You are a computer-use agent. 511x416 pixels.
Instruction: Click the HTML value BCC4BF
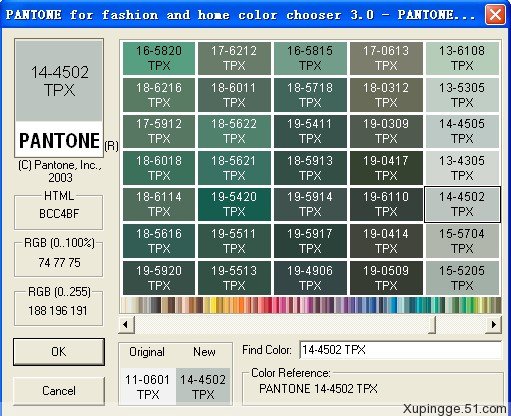pos(59,214)
